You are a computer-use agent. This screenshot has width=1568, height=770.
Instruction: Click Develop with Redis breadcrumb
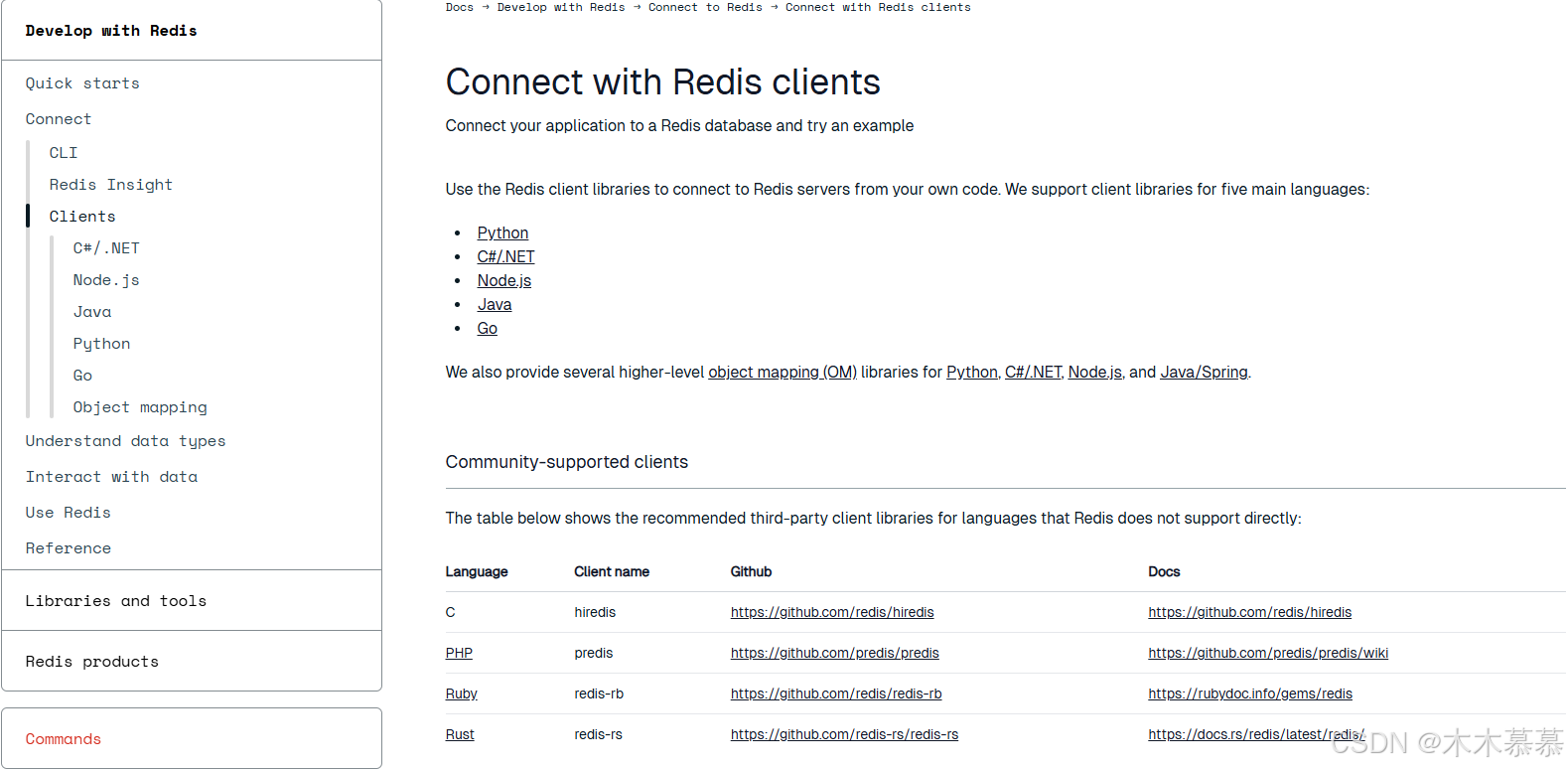561,7
